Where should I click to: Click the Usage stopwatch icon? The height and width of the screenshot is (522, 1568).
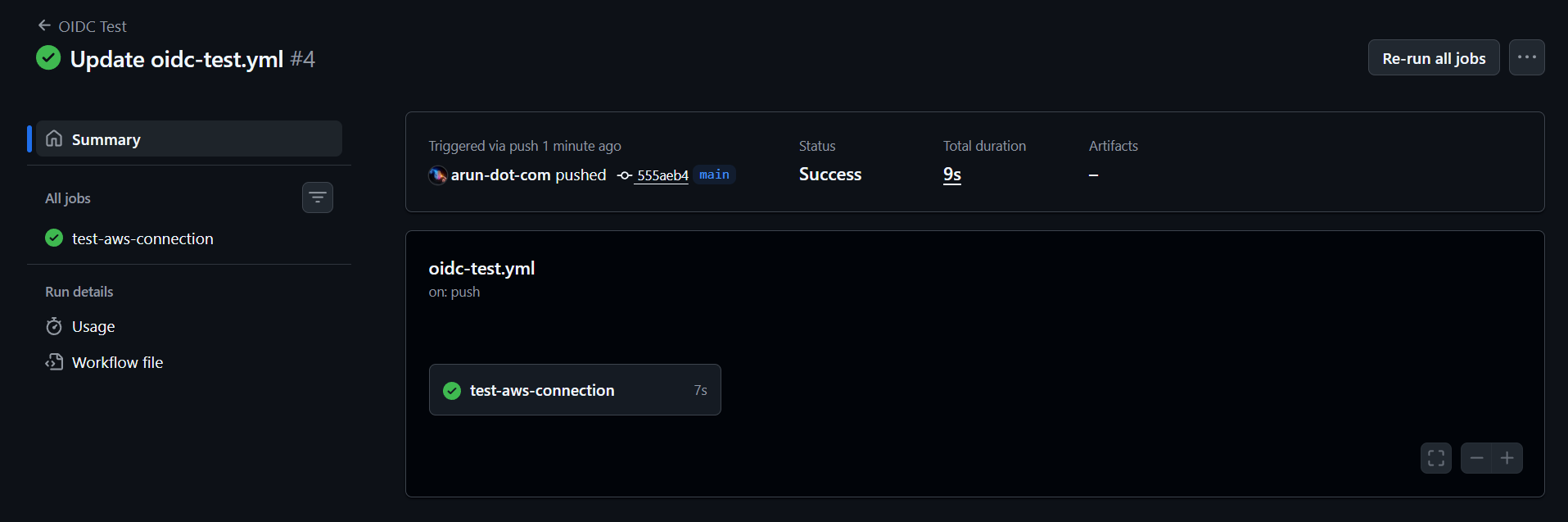tap(54, 327)
